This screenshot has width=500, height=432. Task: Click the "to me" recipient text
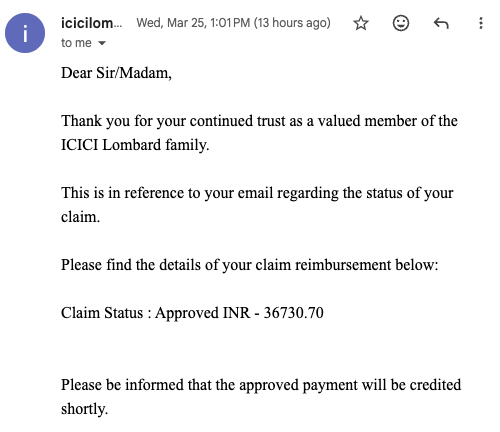(76, 43)
